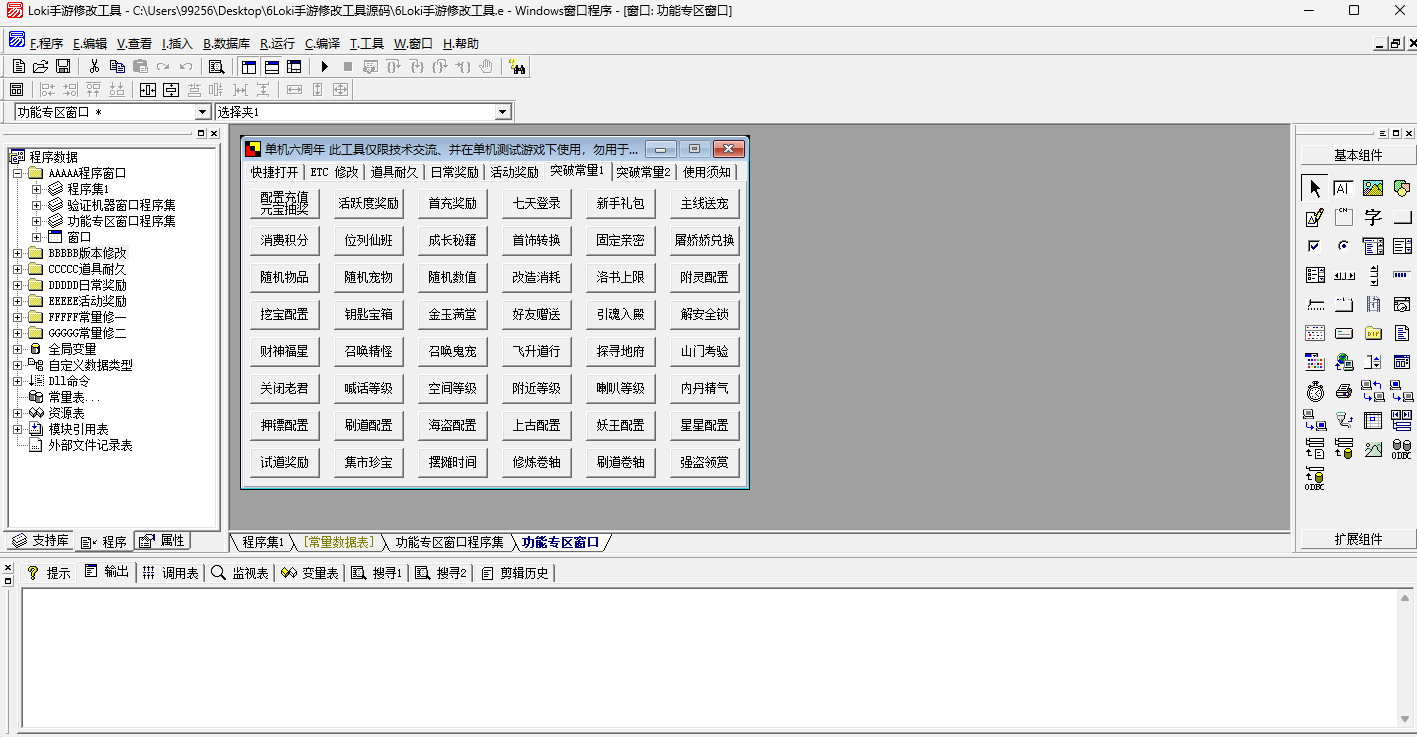Click the binoculars help search icon
1417x737 pixels.
(x=517, y=67)
